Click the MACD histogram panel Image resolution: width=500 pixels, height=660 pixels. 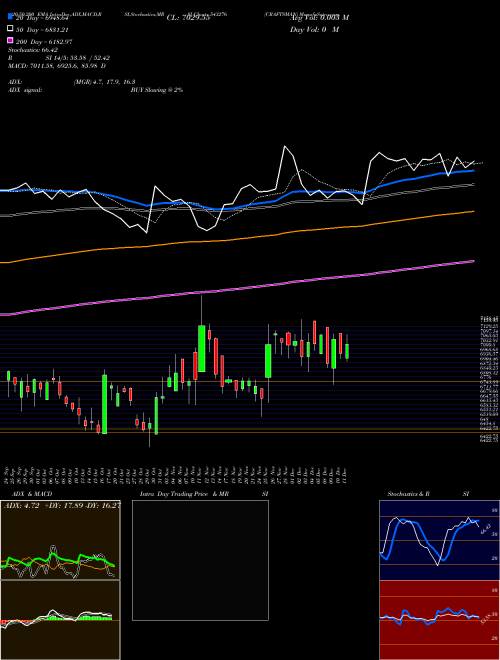60,620
